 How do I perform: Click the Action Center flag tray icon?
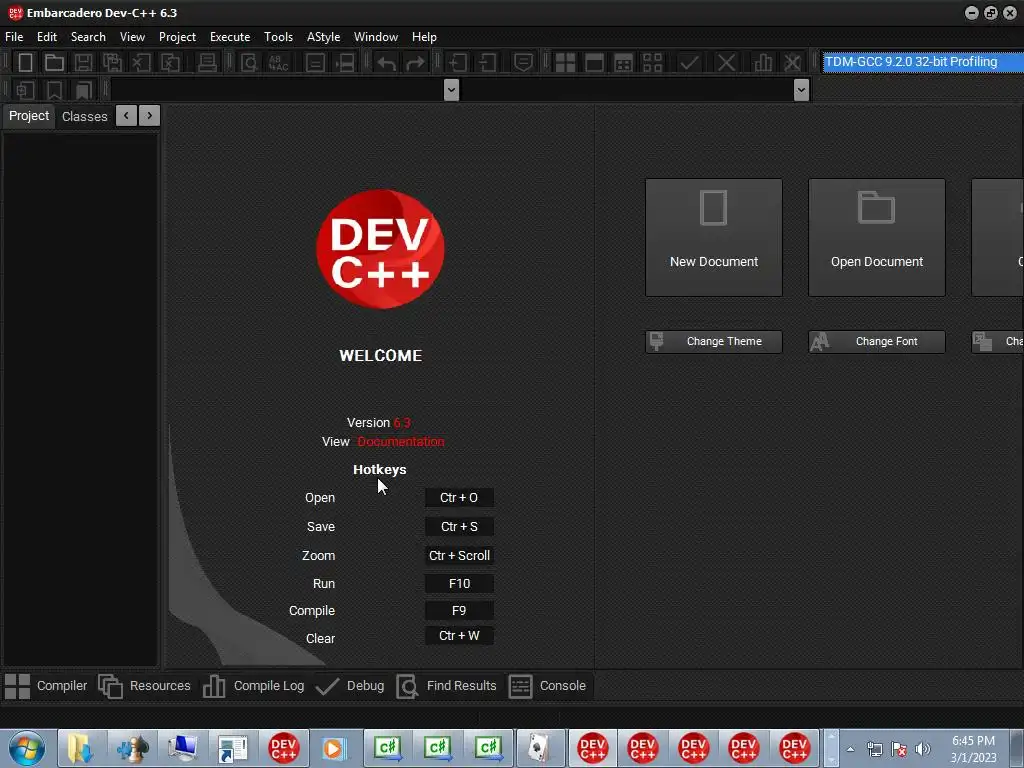pyautogui.click(x=899, y=750)
